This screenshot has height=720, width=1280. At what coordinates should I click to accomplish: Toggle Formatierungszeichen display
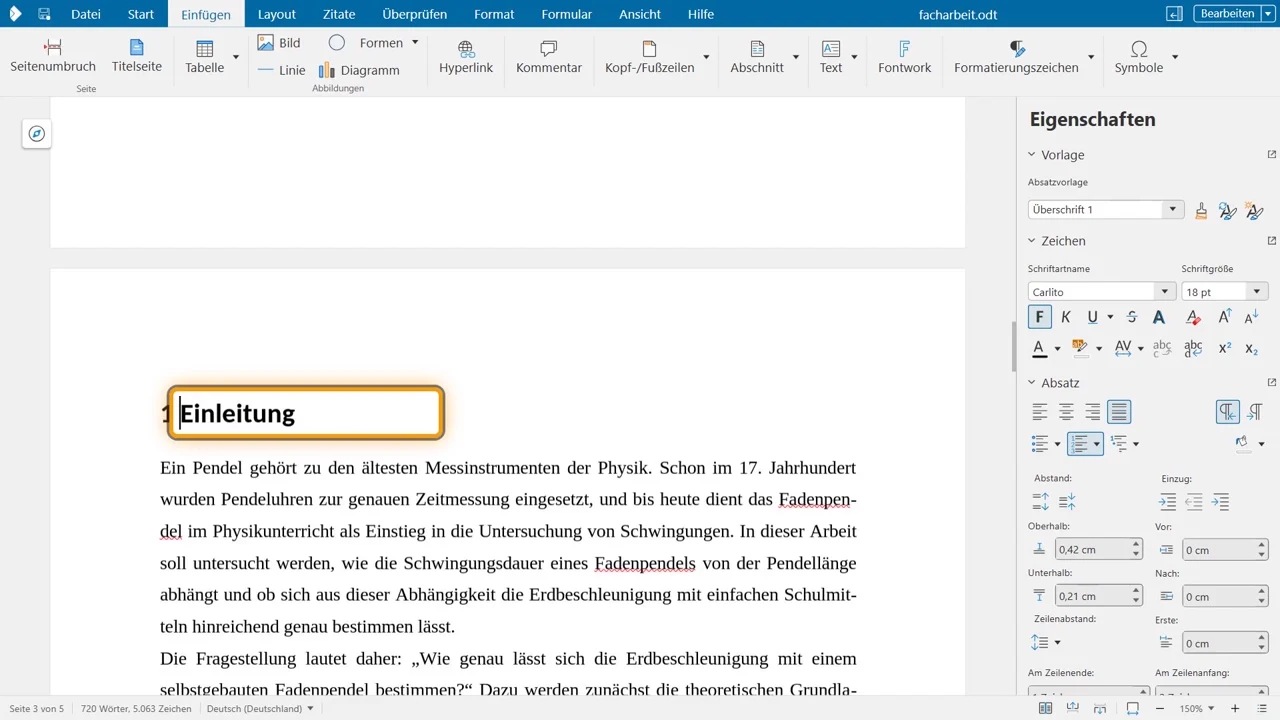tap(1016, 57)
